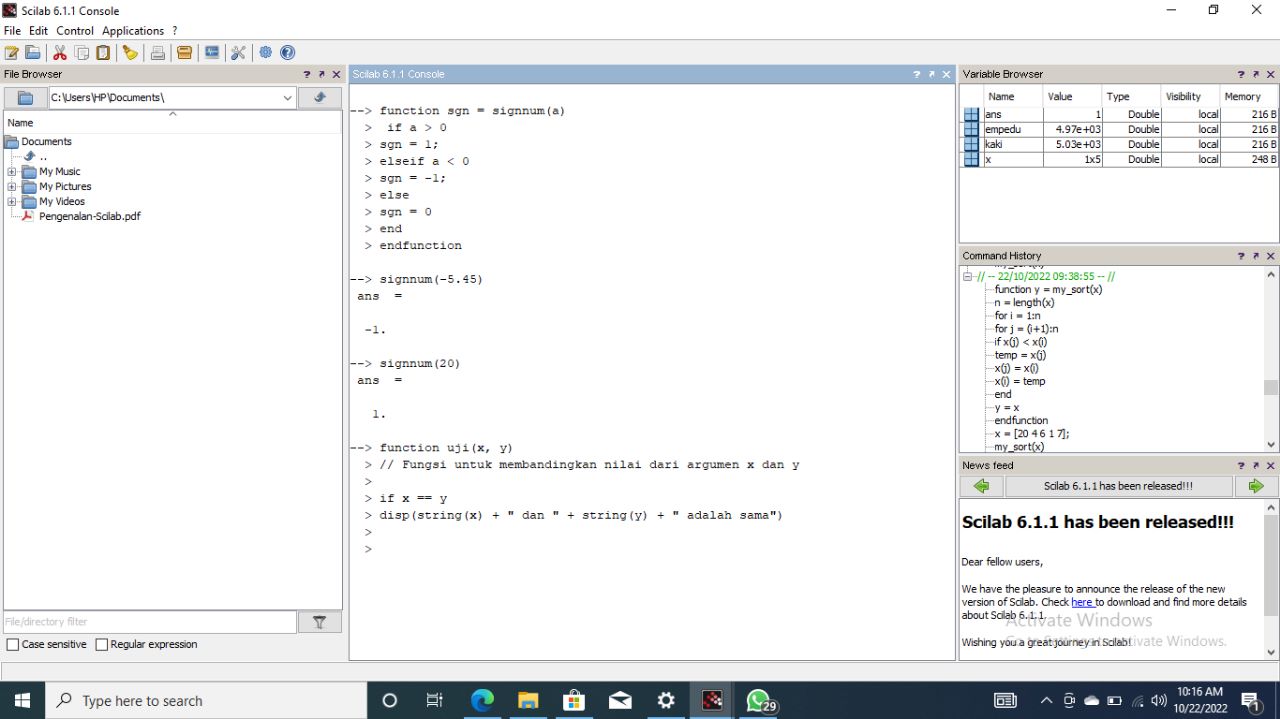
Task: Show next news feed item
Action: click(x=1256, y=486)
